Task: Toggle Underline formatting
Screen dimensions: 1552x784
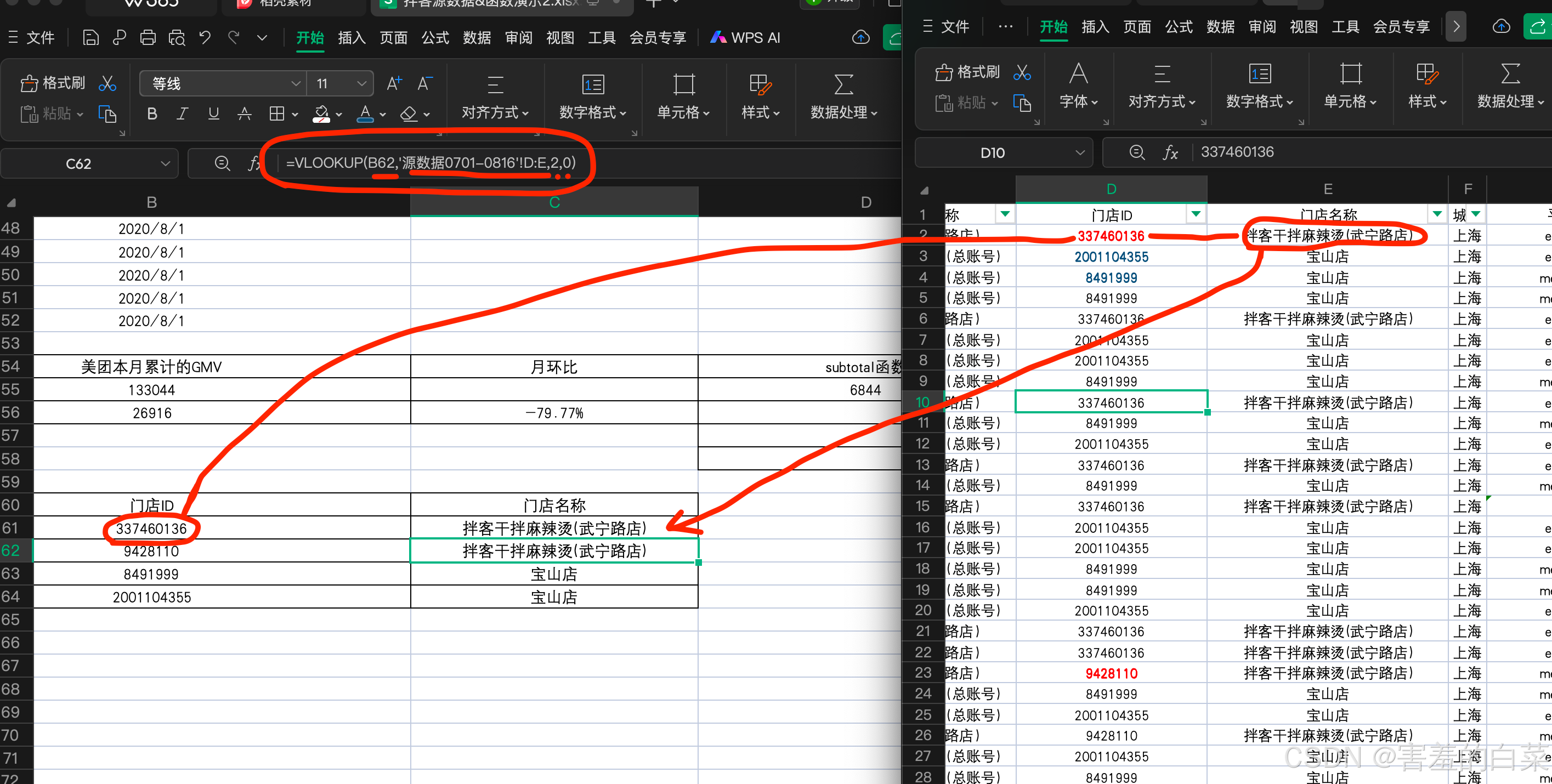Action: click(213, 114)
